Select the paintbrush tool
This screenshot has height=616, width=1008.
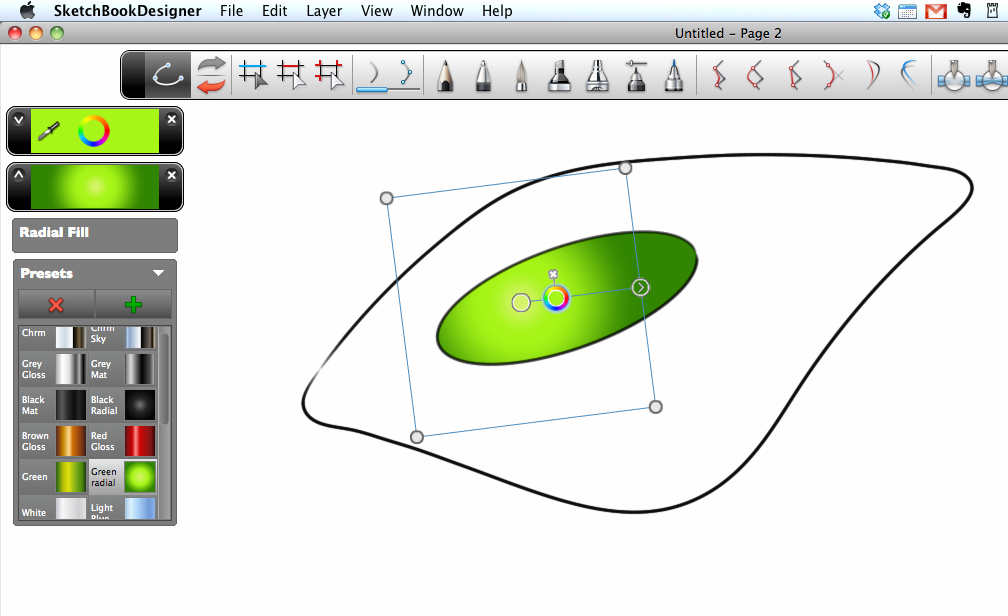(521, 76)
